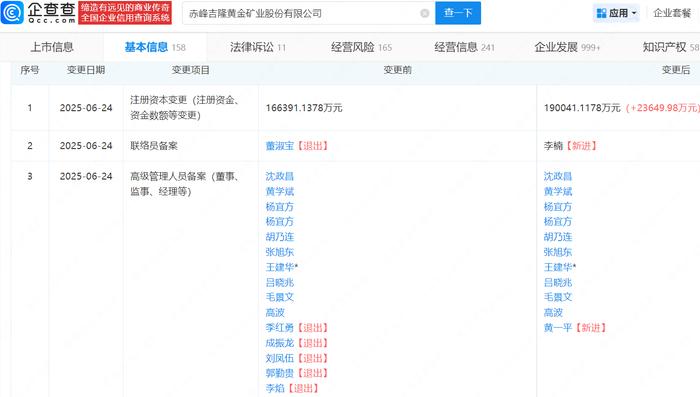The image size is (700, 397).
Task: Open 黄学斌 link in 变更前 column
Action: point(280,191)
